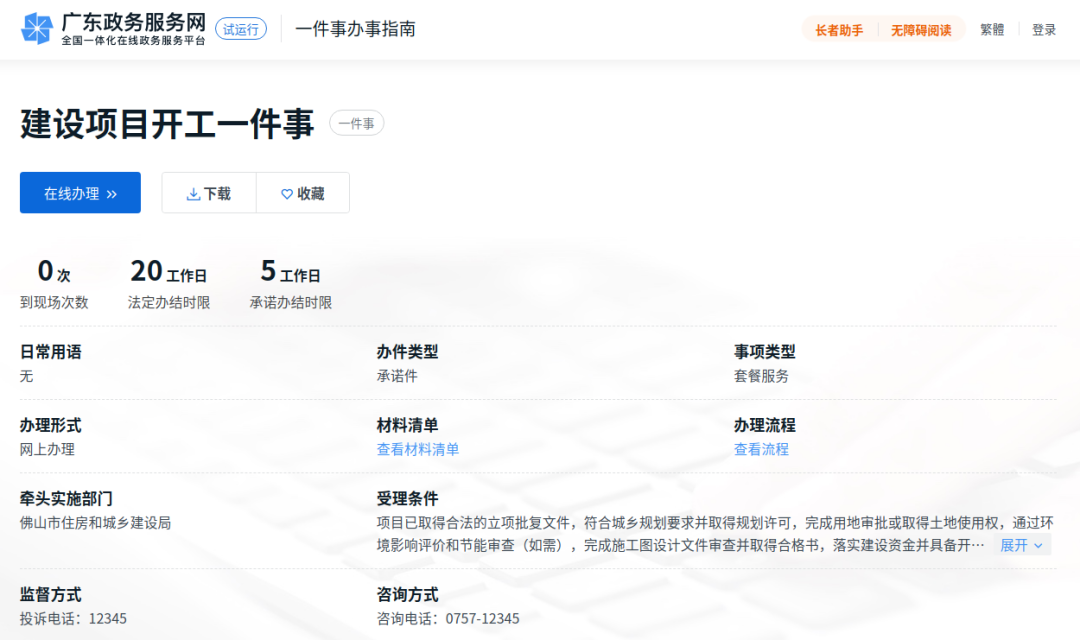
Task: Click the double-chevron on 在线办理
Action: (x=112, y=194)
